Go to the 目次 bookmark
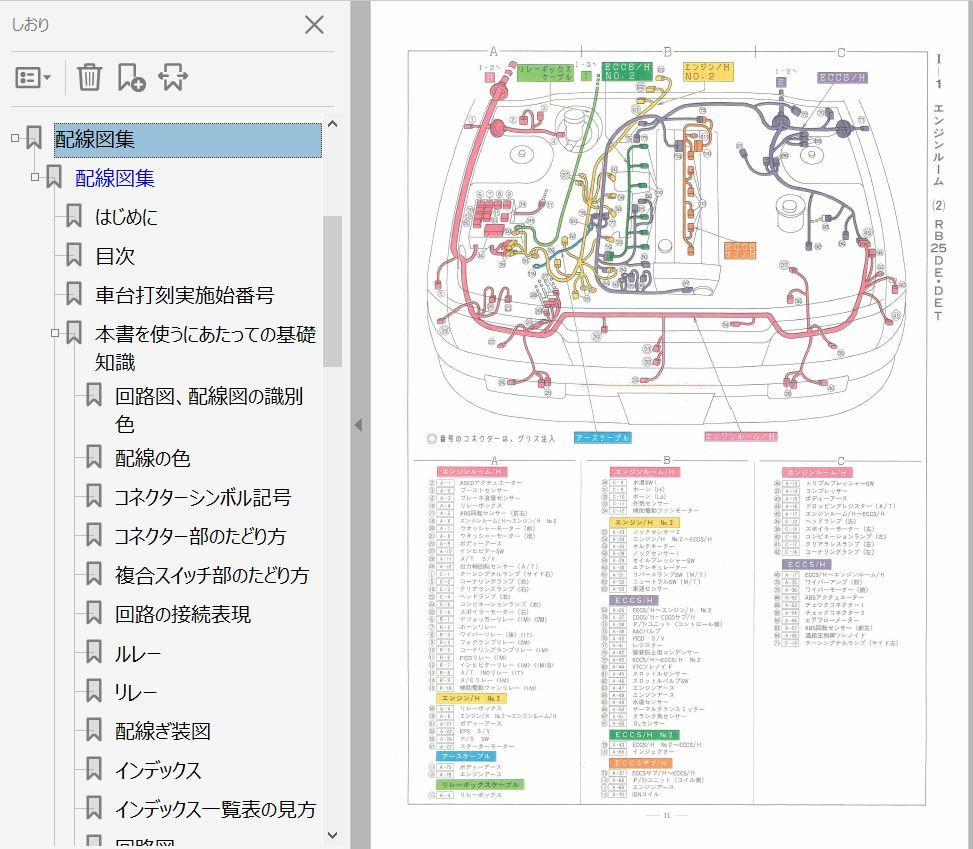This screenshot has height=849, width=973. click(115, 256)
